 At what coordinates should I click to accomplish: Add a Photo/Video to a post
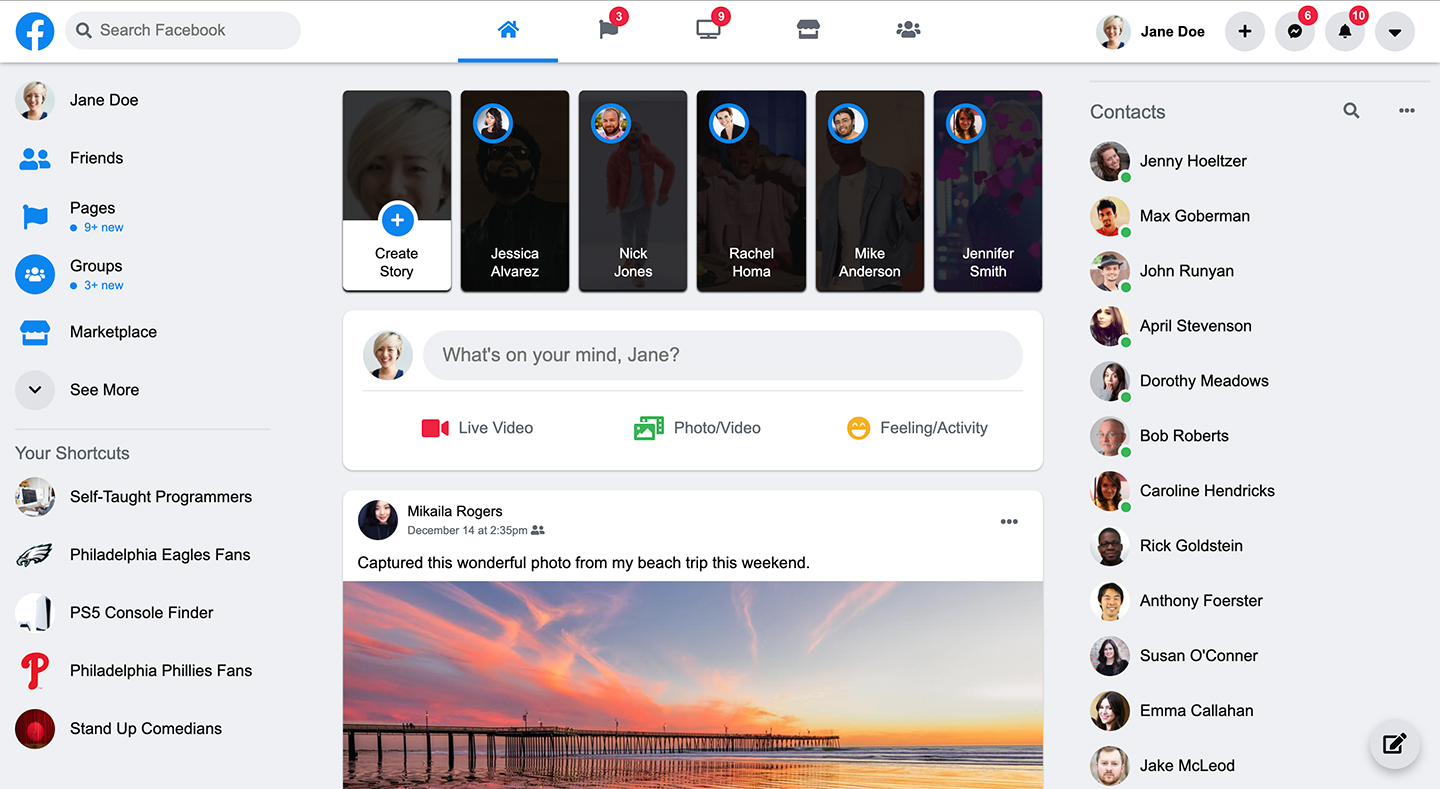[x=697, y=427]
